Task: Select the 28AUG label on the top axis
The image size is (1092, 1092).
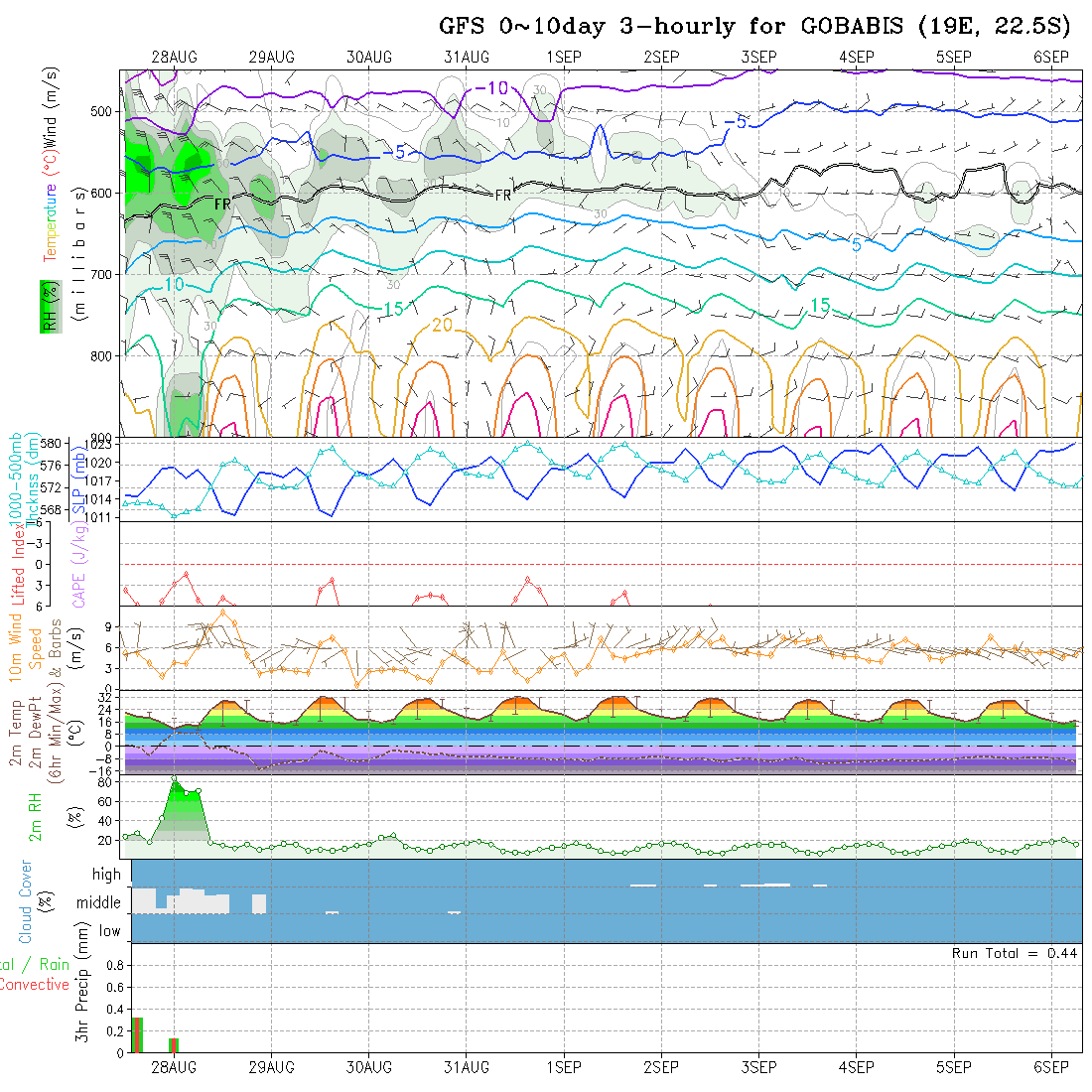Action: (x=174, y=57)
